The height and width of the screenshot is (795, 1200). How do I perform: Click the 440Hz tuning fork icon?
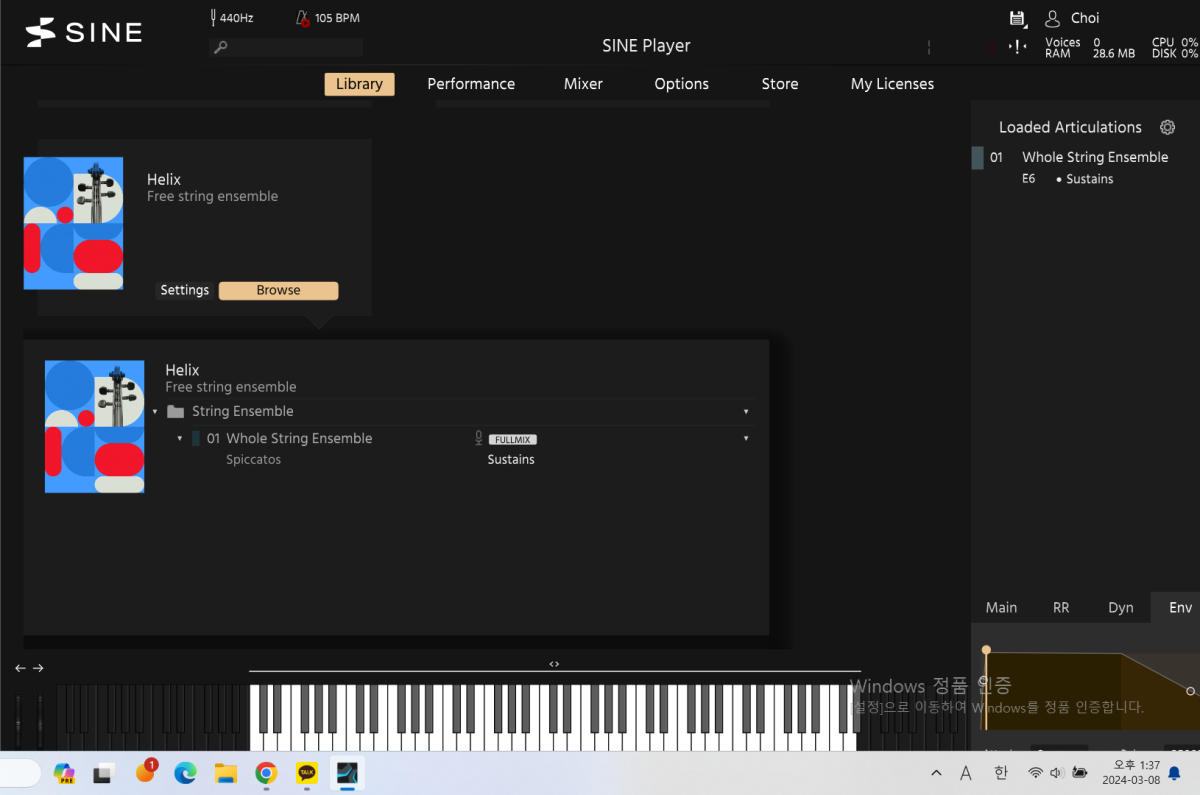pyautogui.click(x=213, y=18)
